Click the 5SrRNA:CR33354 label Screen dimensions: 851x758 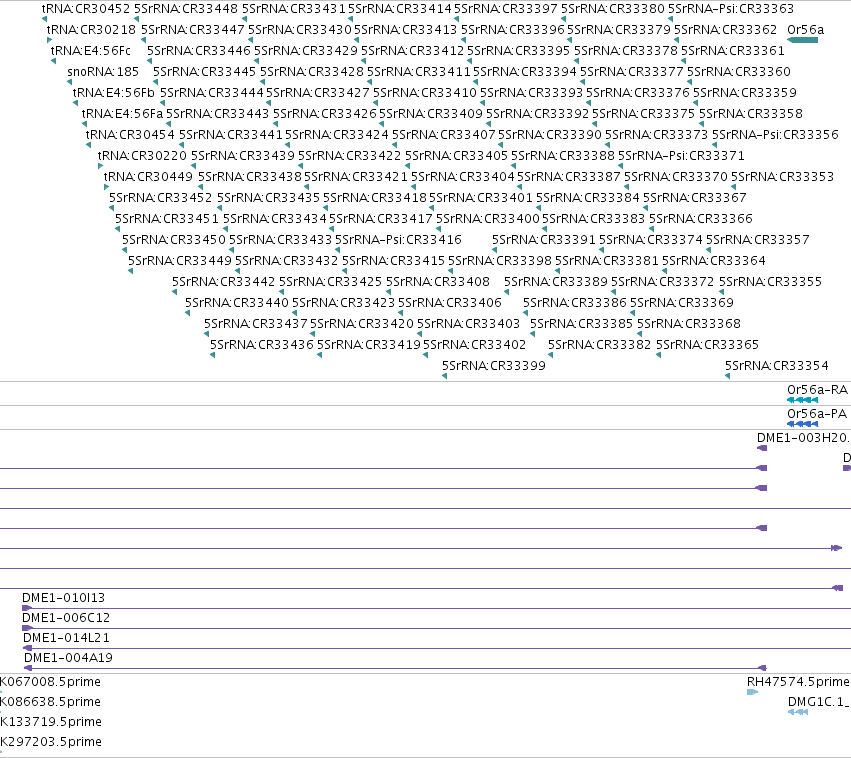coord(777,365)
